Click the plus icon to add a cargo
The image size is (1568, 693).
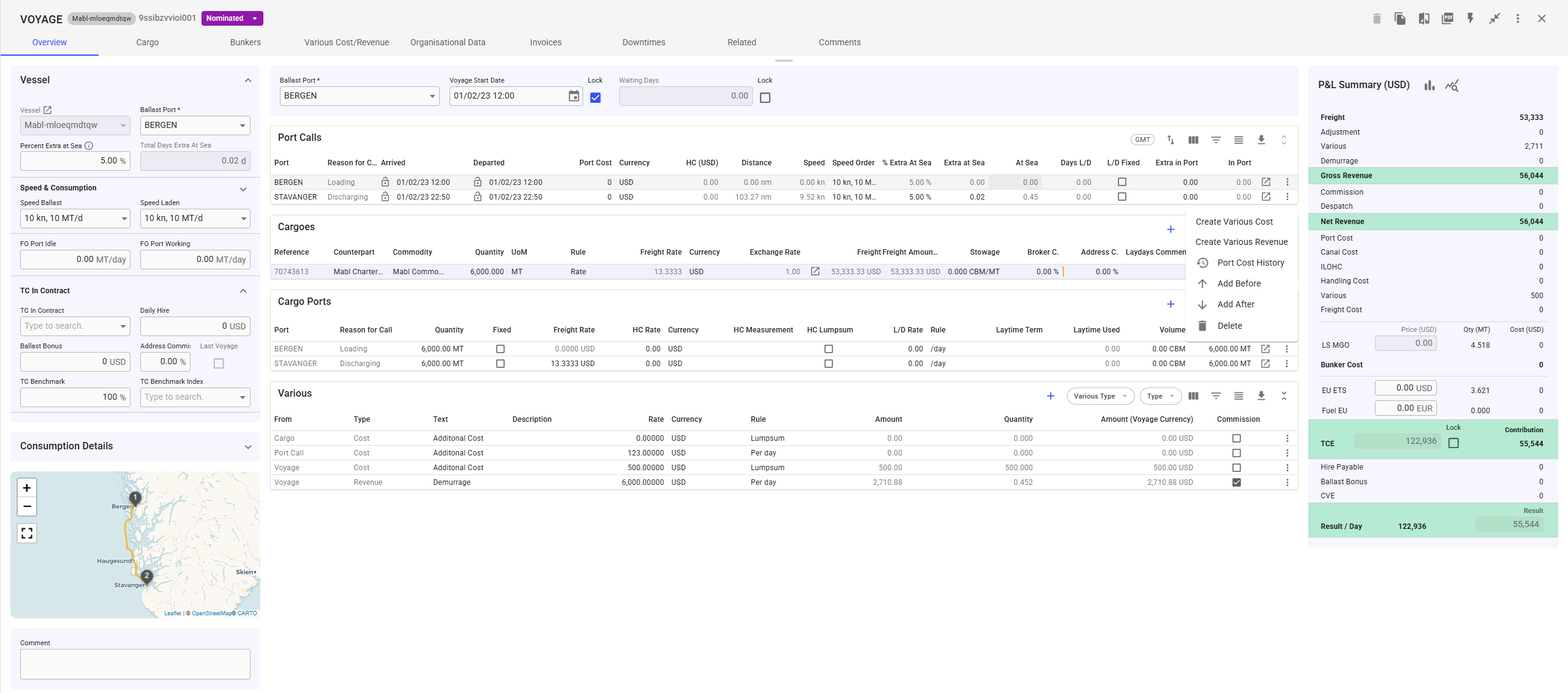tap(1170, 230)
